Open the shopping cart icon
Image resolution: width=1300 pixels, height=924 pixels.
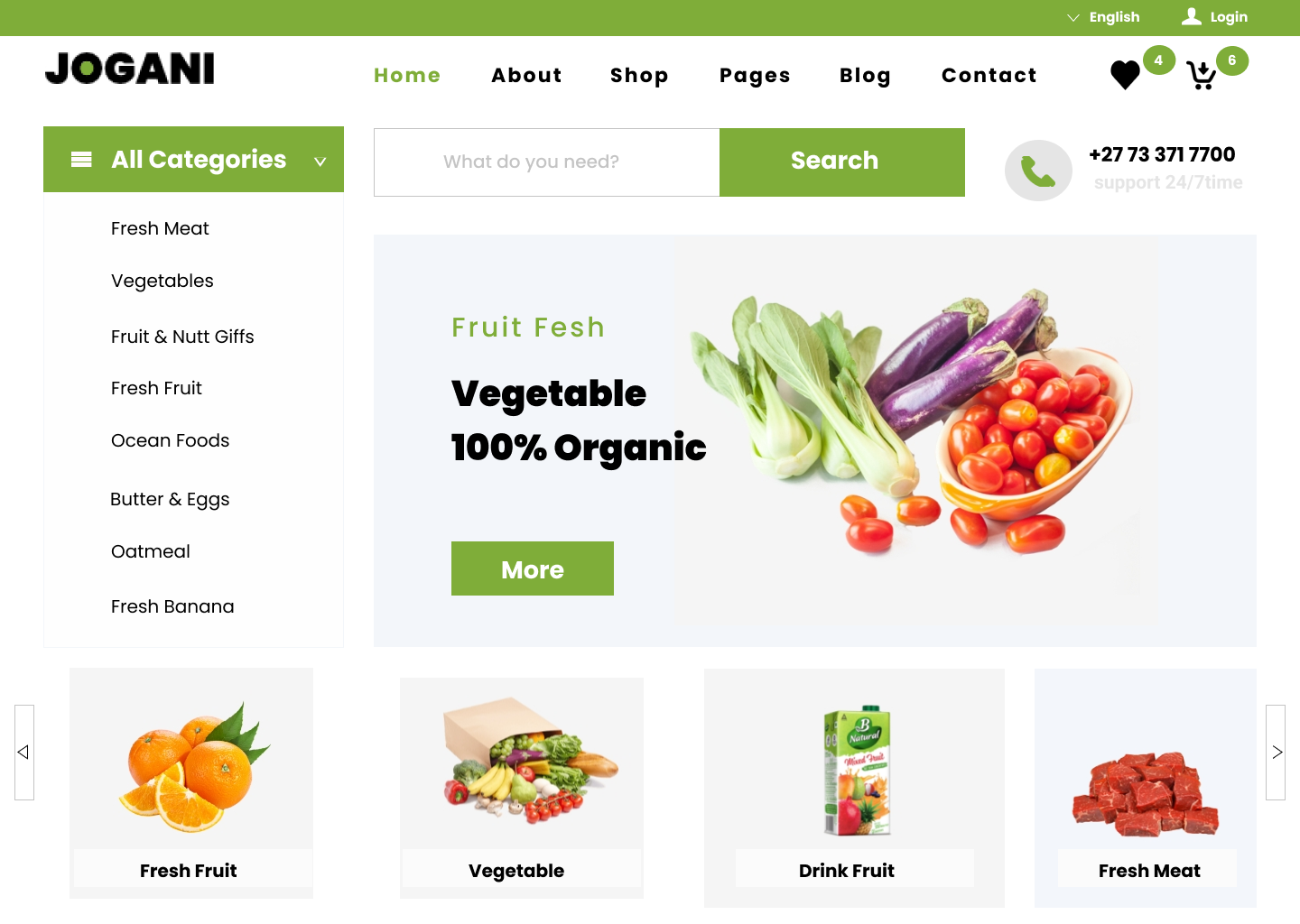(1201, 76)
